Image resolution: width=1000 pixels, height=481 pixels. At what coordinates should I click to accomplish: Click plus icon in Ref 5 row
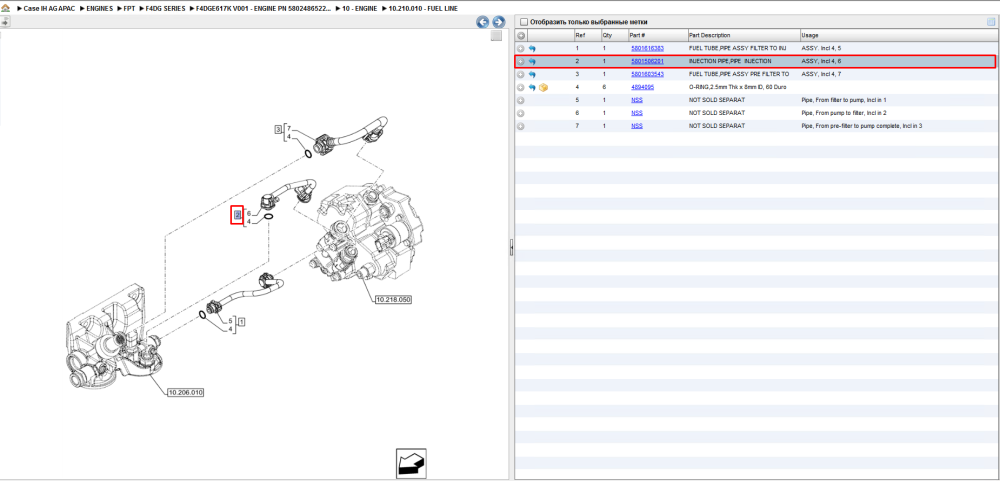521,100
